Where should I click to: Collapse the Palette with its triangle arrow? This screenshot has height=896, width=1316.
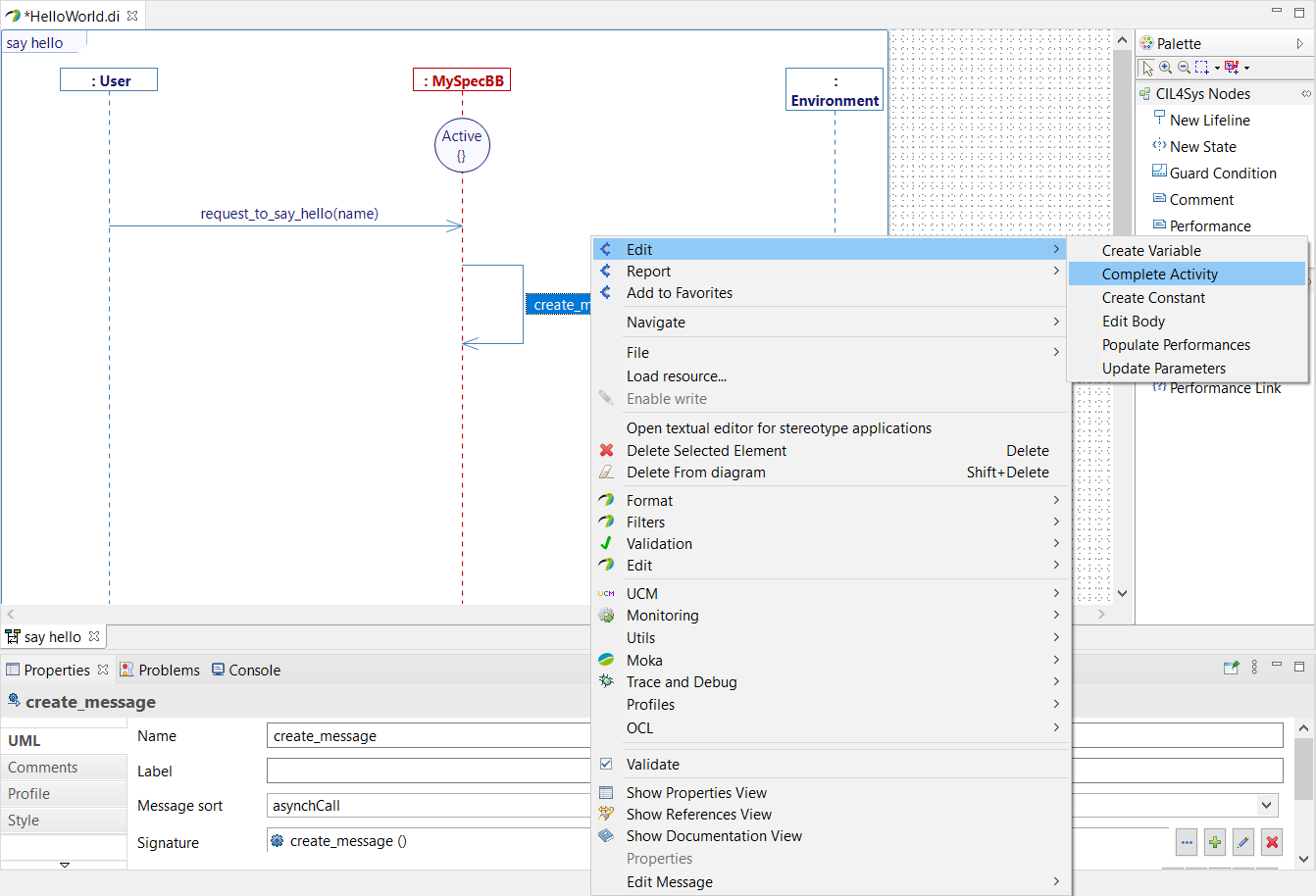pyautogui.click(x=1300, y=43)
